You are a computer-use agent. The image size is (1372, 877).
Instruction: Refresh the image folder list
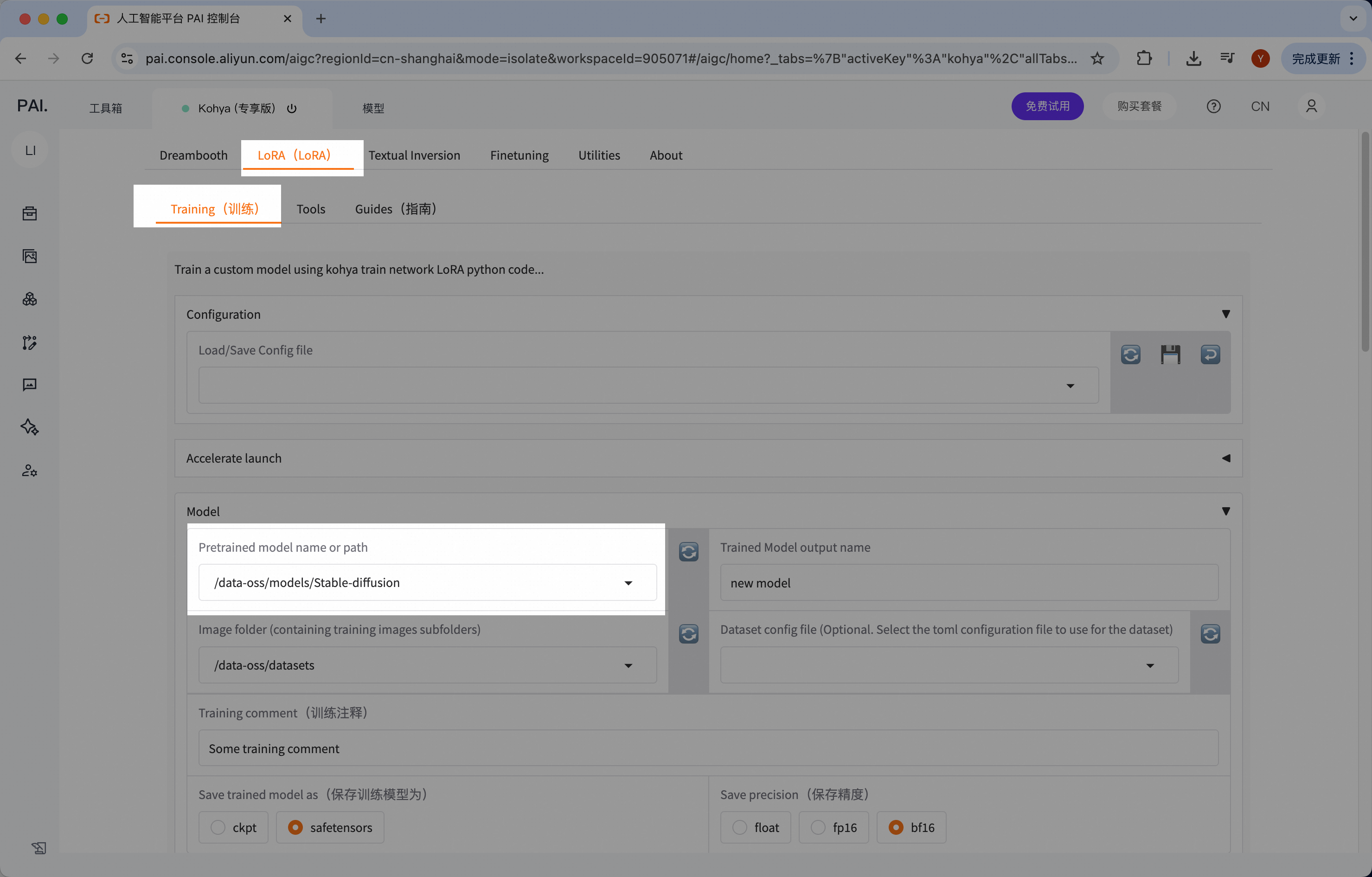tap(688, 634)
